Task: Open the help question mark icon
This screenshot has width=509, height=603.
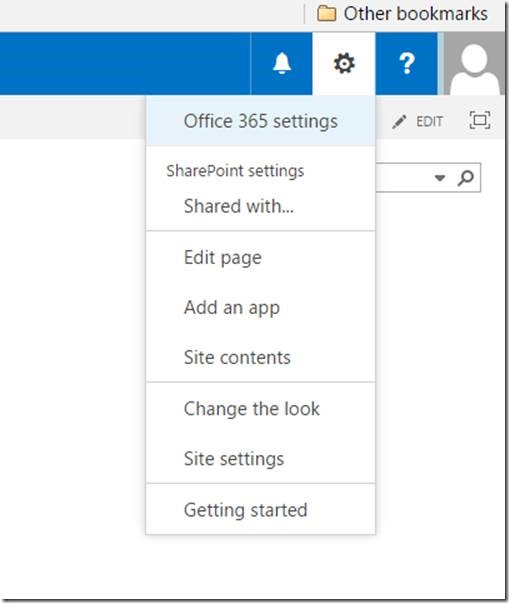Action: 407,63
